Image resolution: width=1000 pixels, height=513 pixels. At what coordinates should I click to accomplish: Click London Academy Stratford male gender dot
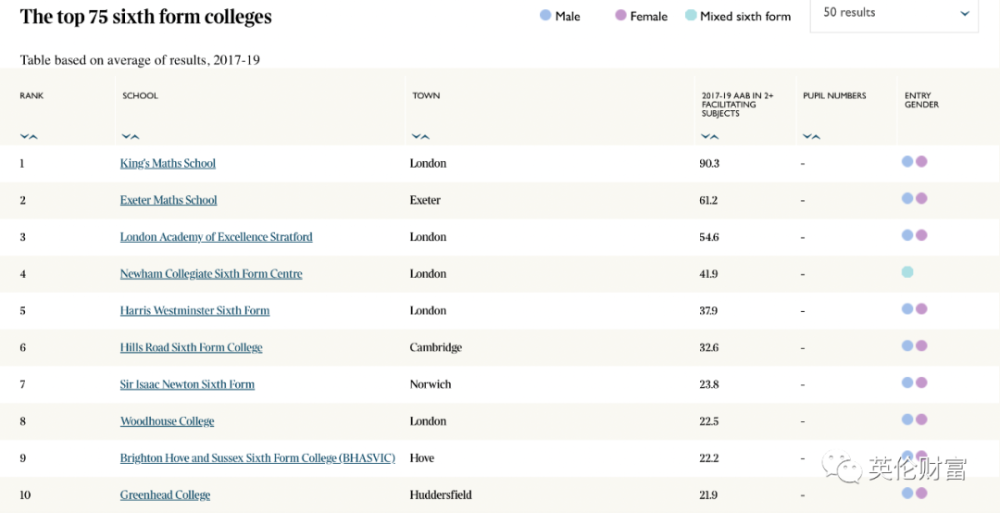coord(907,235)
